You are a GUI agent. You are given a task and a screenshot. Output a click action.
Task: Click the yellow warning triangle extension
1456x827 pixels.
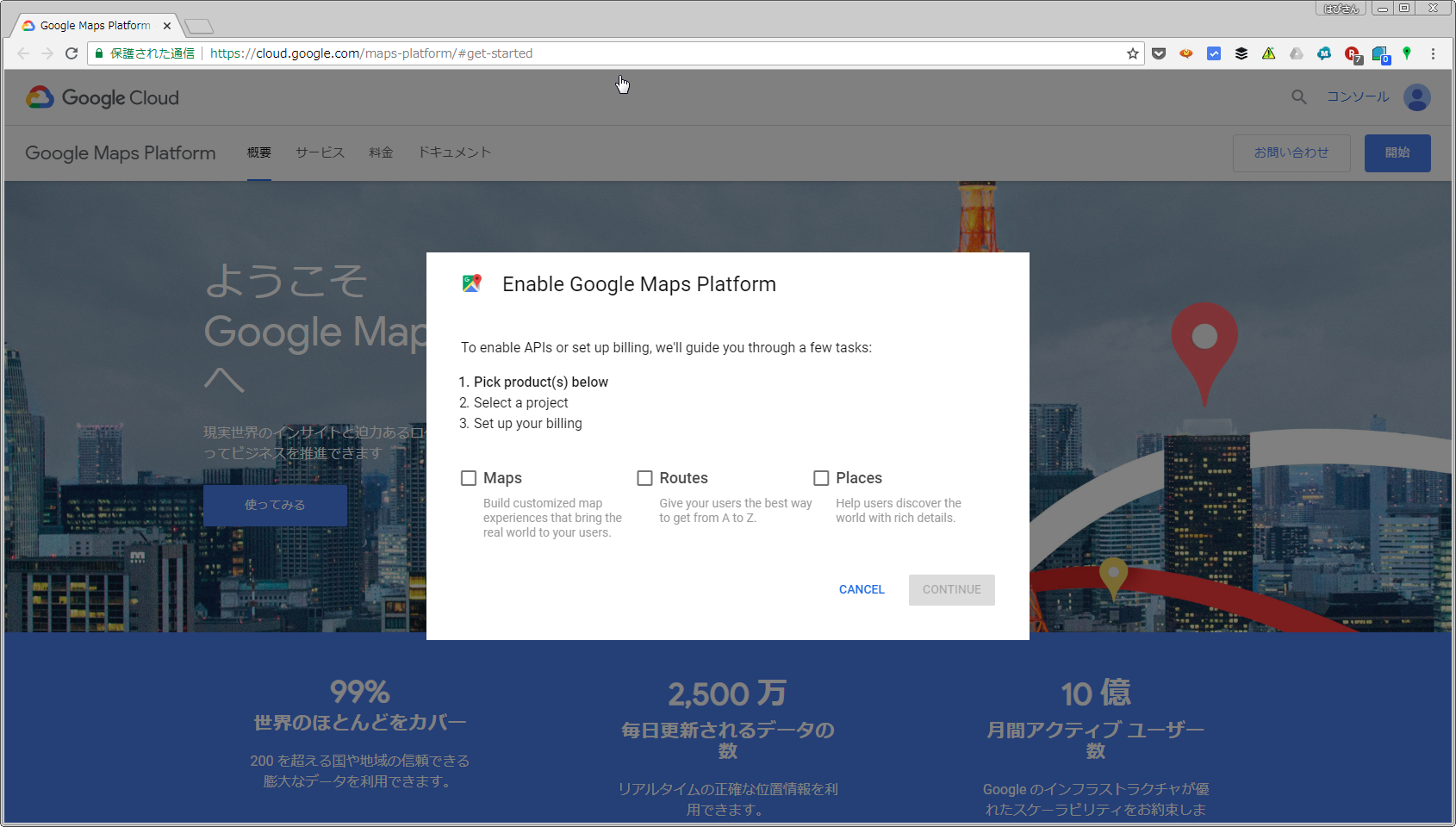pos(1269,53)
